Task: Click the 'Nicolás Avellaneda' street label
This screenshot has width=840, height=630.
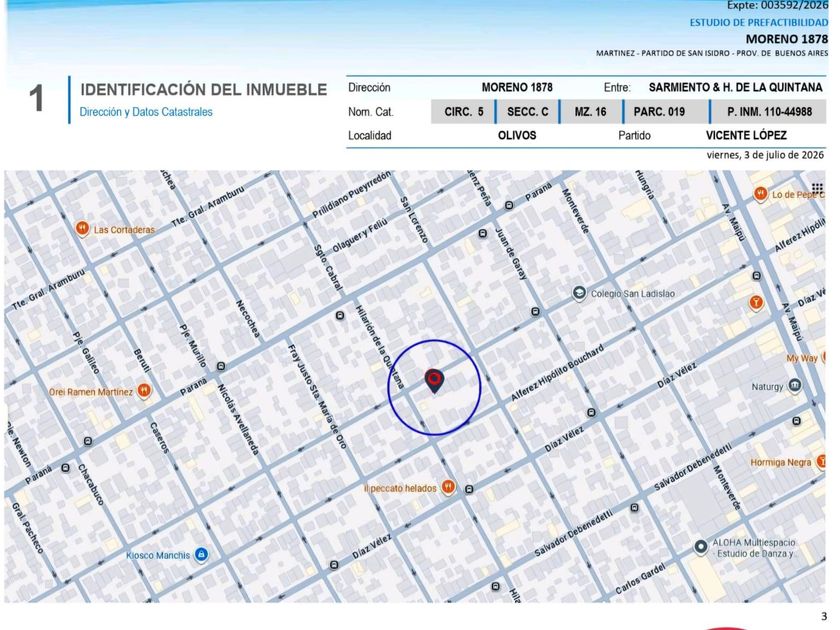Action: (x=238, y=419)
